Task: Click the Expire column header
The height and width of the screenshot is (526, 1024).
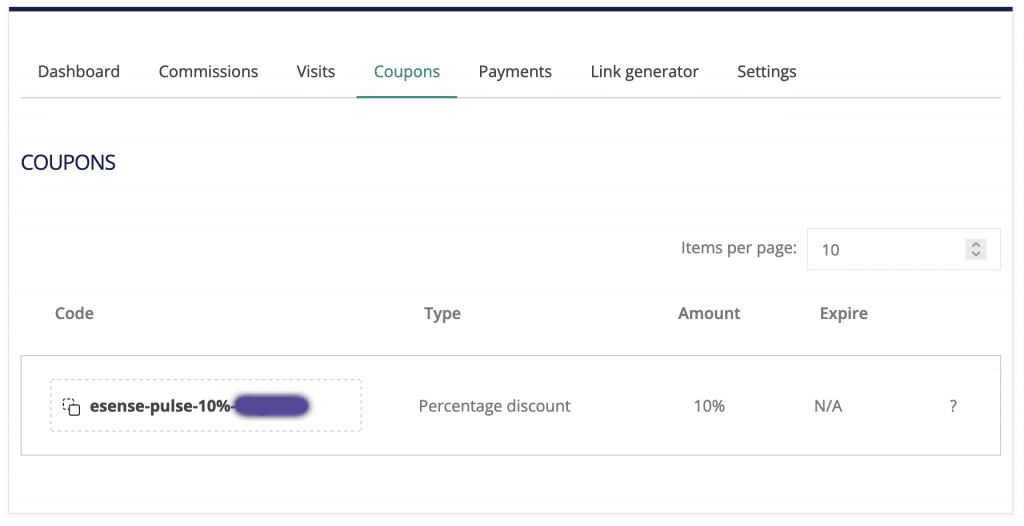Action: (843, 313)
